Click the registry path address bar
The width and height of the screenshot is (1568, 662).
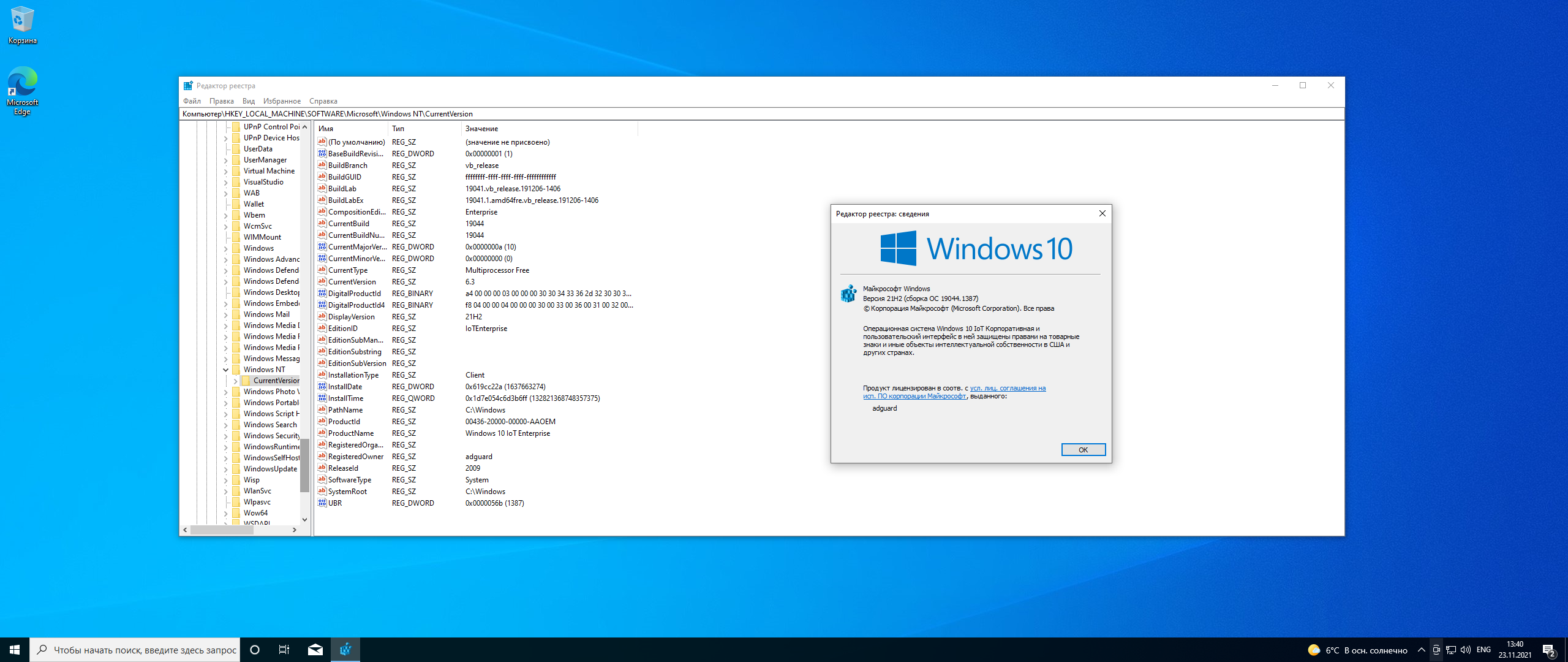[x=761, y=114]
